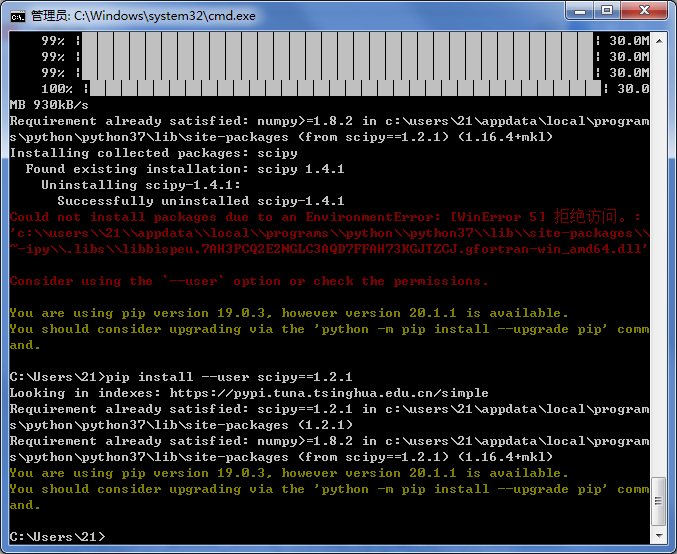Click the scrollbar down arrow
The image size is (677, 554).
click(x=659, y=536)
